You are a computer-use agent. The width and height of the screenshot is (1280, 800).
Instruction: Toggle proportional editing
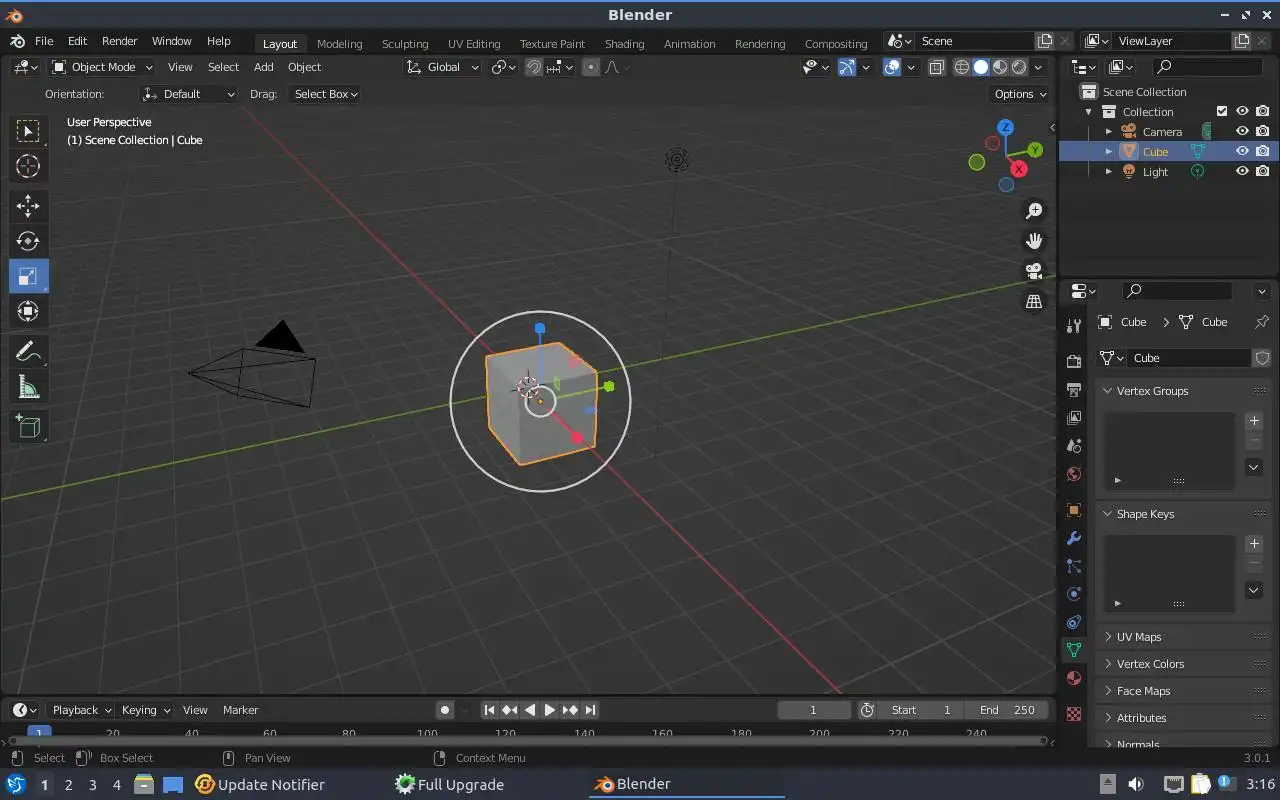(591, 67)
